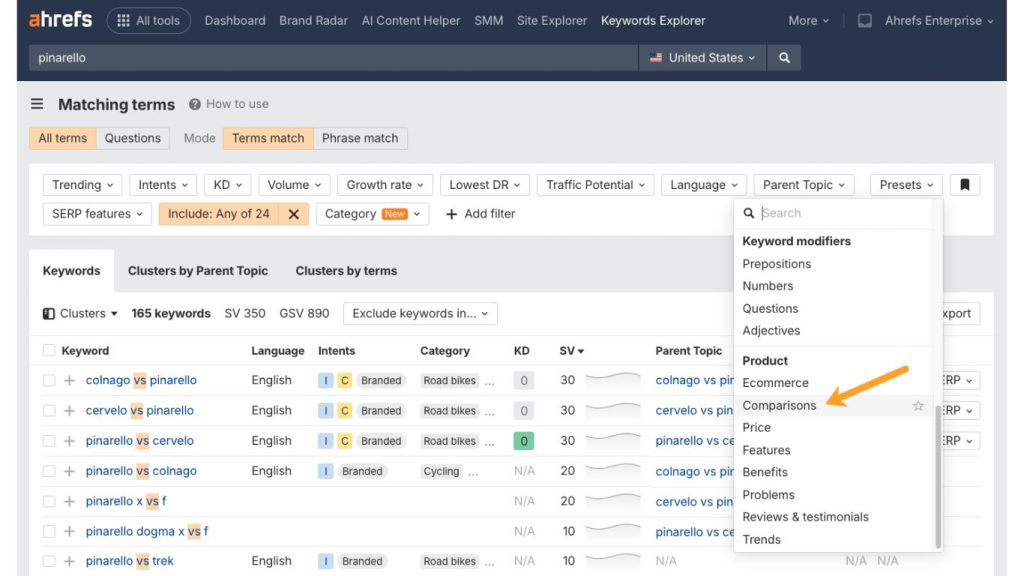
Task: Click the pinarello keyword search box
Action: tap(333, 57)
